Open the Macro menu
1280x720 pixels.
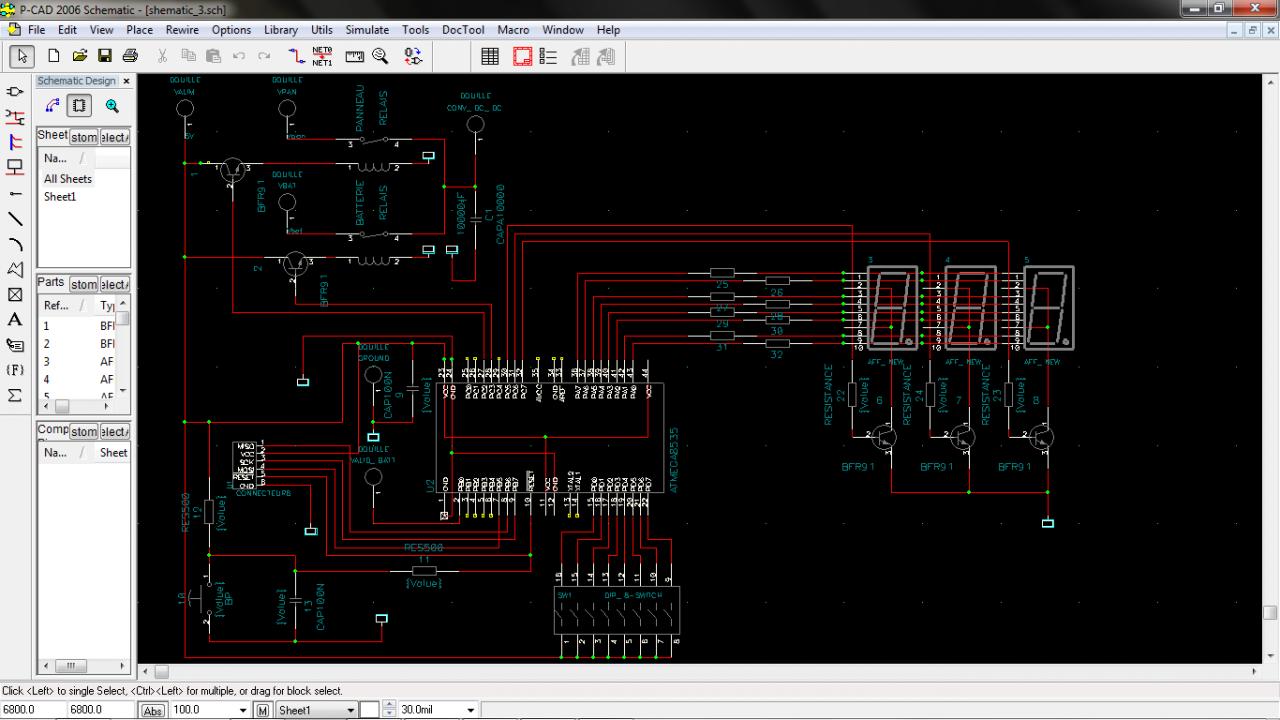pyautogui.click(x=513, y=30)
